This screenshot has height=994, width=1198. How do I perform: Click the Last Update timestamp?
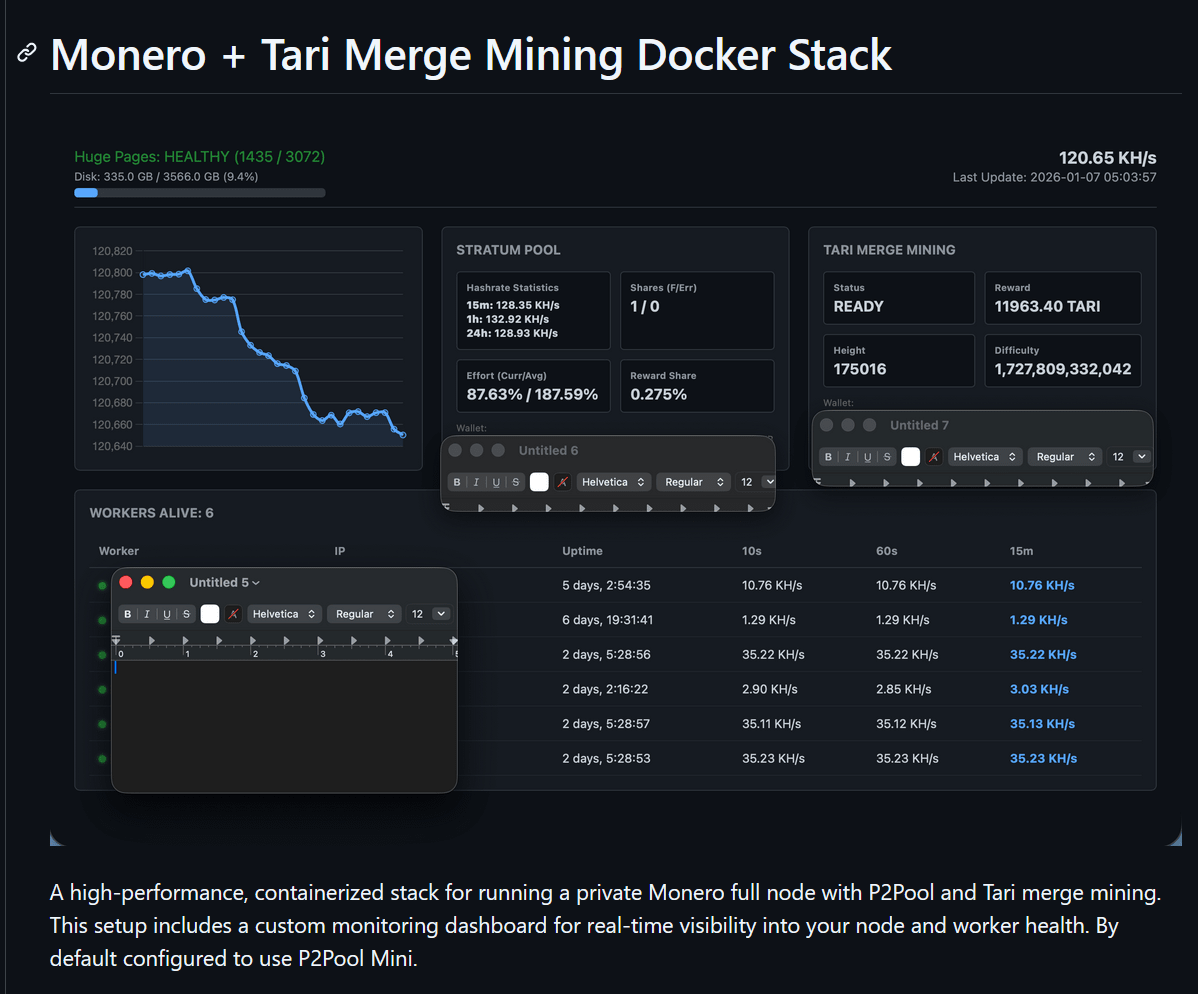1054,177
